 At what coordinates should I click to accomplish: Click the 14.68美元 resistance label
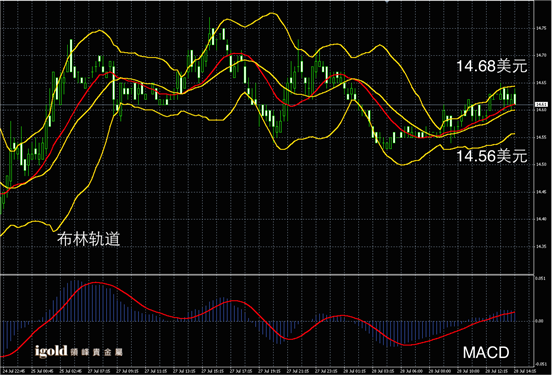pos(491,66)
